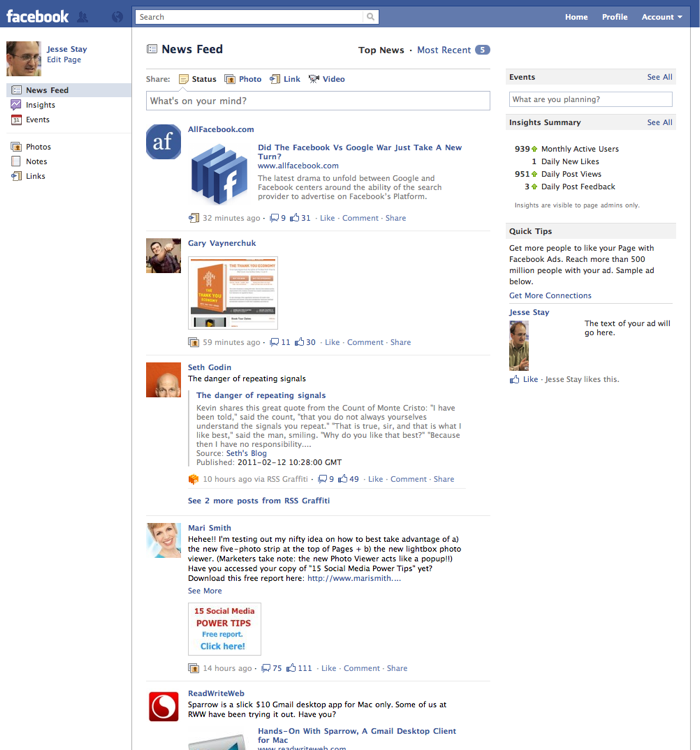Viewport: 700px width, 750px height.
Task: Click Seth Godin's profile picture
Action: click(164, 380)
